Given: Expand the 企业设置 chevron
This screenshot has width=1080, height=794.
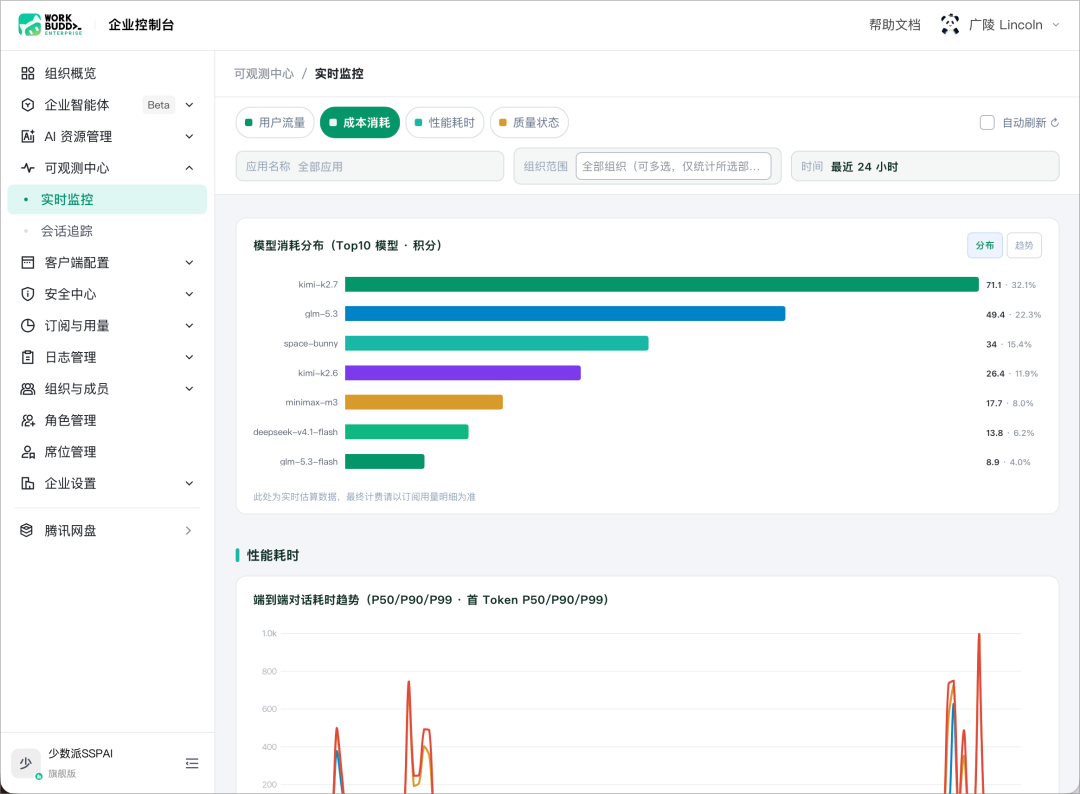Looking at the screenshot, I should pyautogui.click(x=189, y=483).
